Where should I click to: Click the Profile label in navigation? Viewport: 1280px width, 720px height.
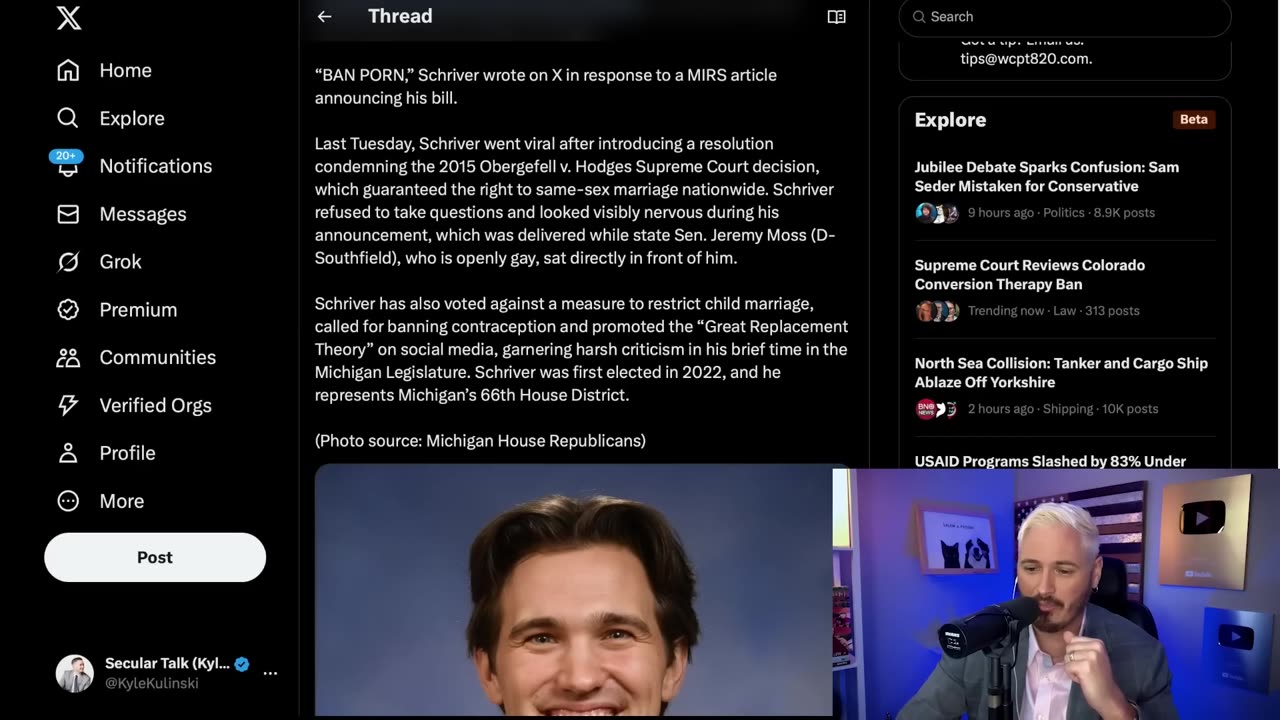pyautogui.click(x=128, y=453)
